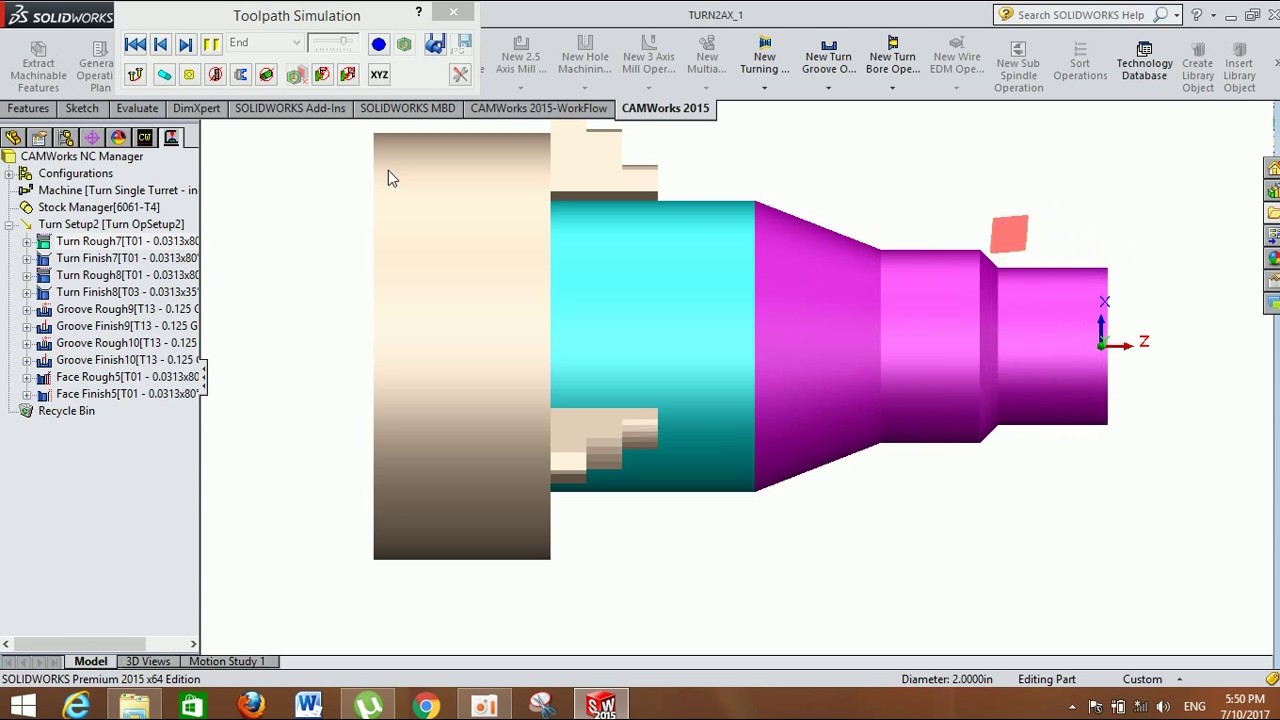The image size is (1280, 720).
Task: Click the blue circle simulation icon
Action: coord(378,44)
